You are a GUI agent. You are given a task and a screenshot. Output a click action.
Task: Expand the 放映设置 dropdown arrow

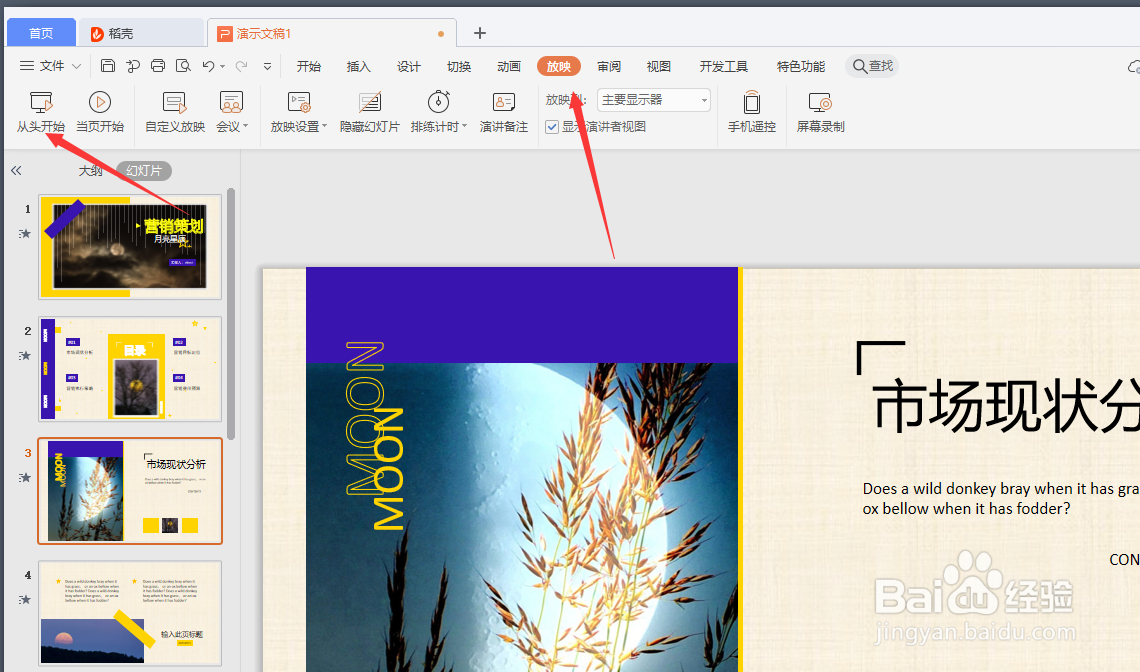(x=324, y=126)
